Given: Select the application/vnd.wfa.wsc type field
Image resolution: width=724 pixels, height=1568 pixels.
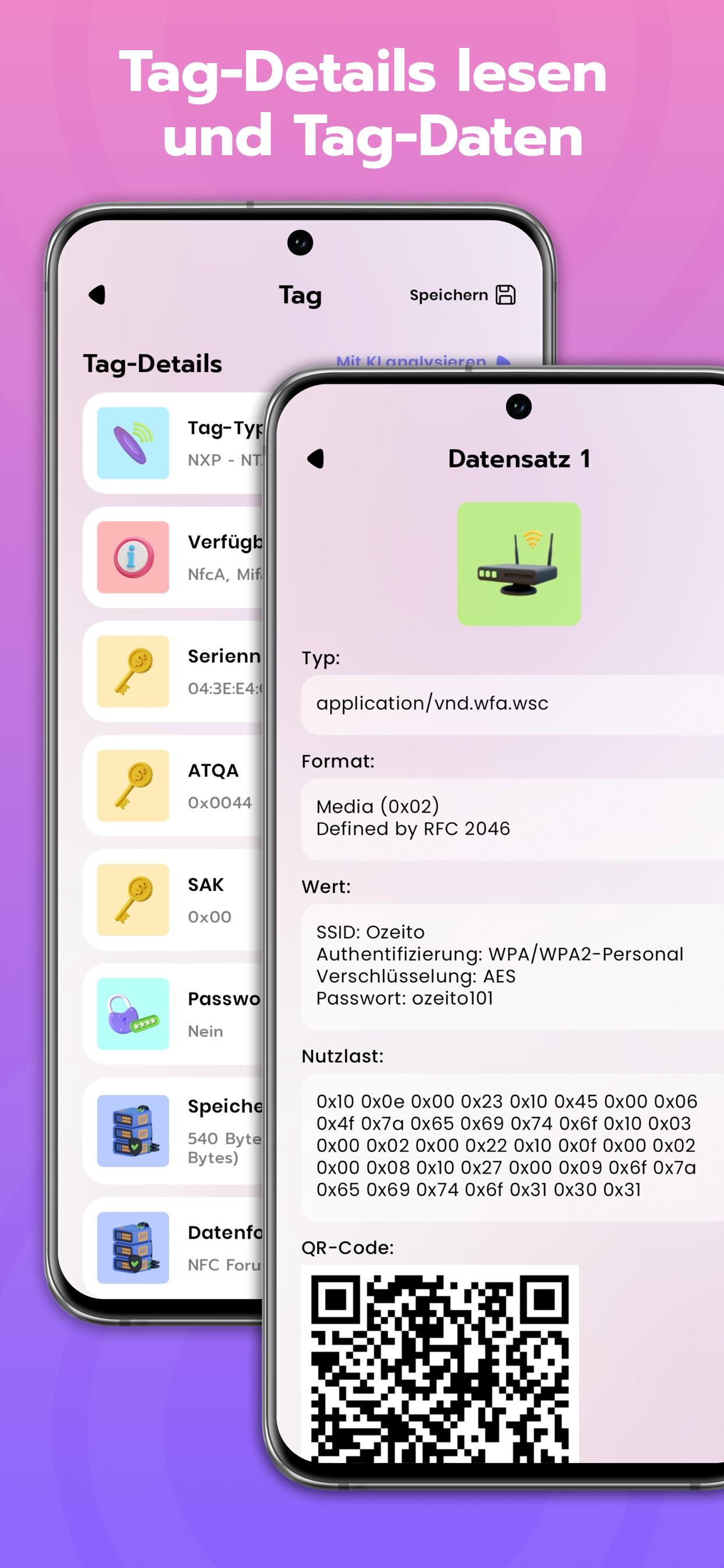Looking at the screenshot, I should pyautogui.click(x=512, y=703).
